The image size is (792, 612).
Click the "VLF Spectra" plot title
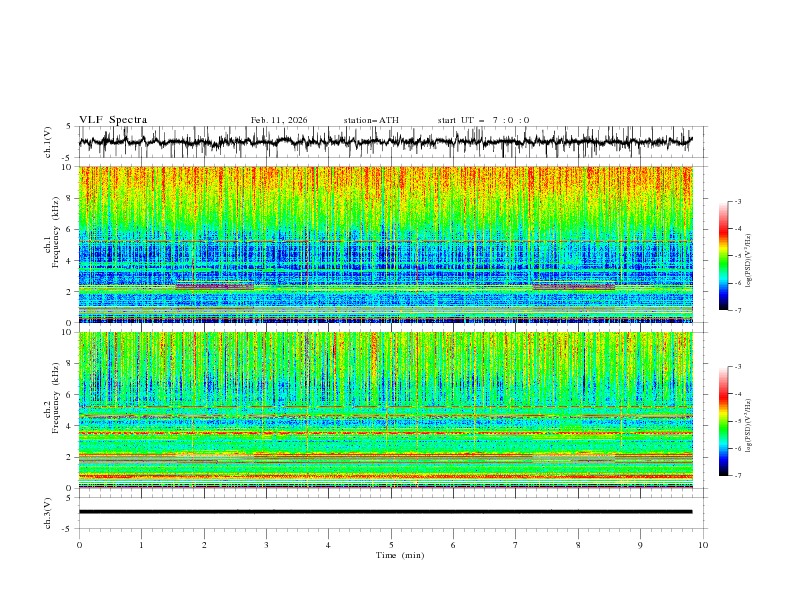tap(113, 120)
